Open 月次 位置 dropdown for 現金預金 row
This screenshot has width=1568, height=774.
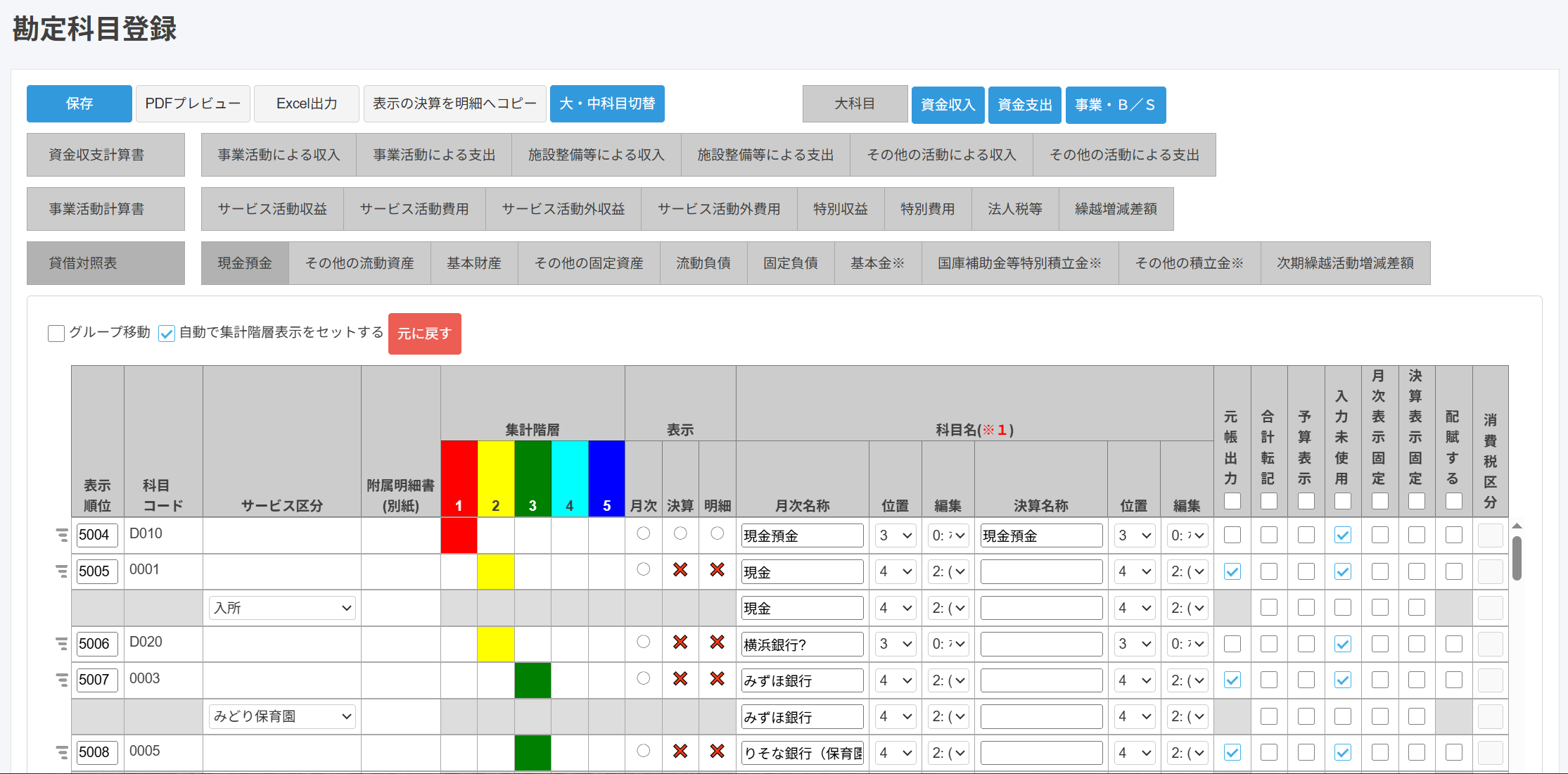[895, 536]
